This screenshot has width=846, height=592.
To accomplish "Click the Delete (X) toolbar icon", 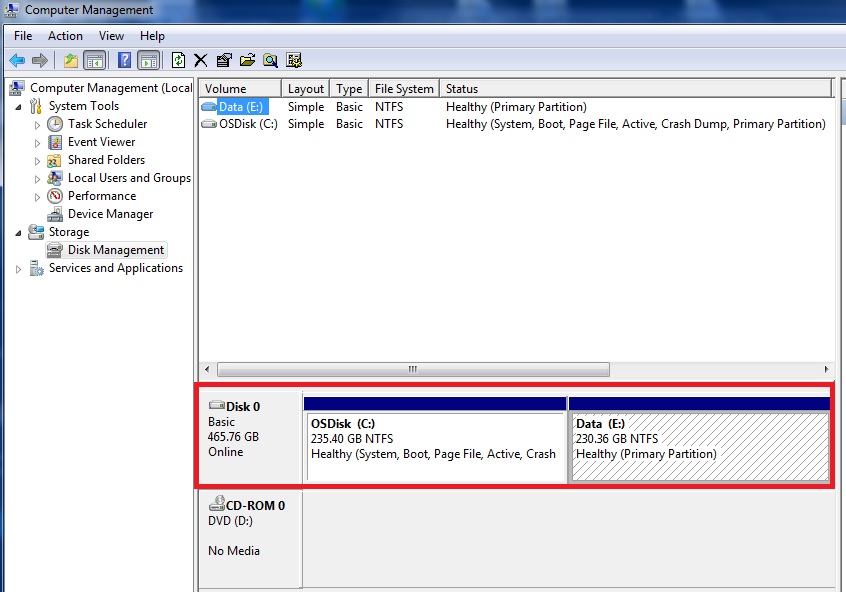I will tap(199, 60).
